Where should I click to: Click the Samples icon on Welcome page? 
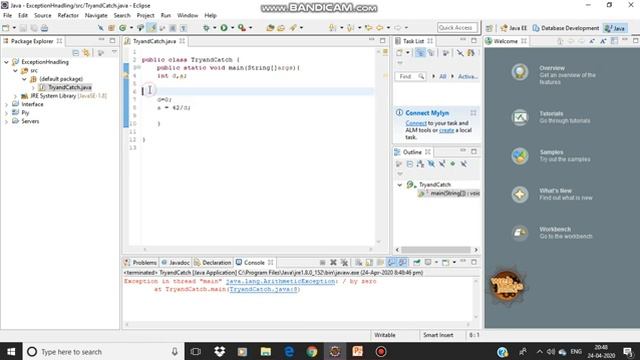[x=520, y=156]
